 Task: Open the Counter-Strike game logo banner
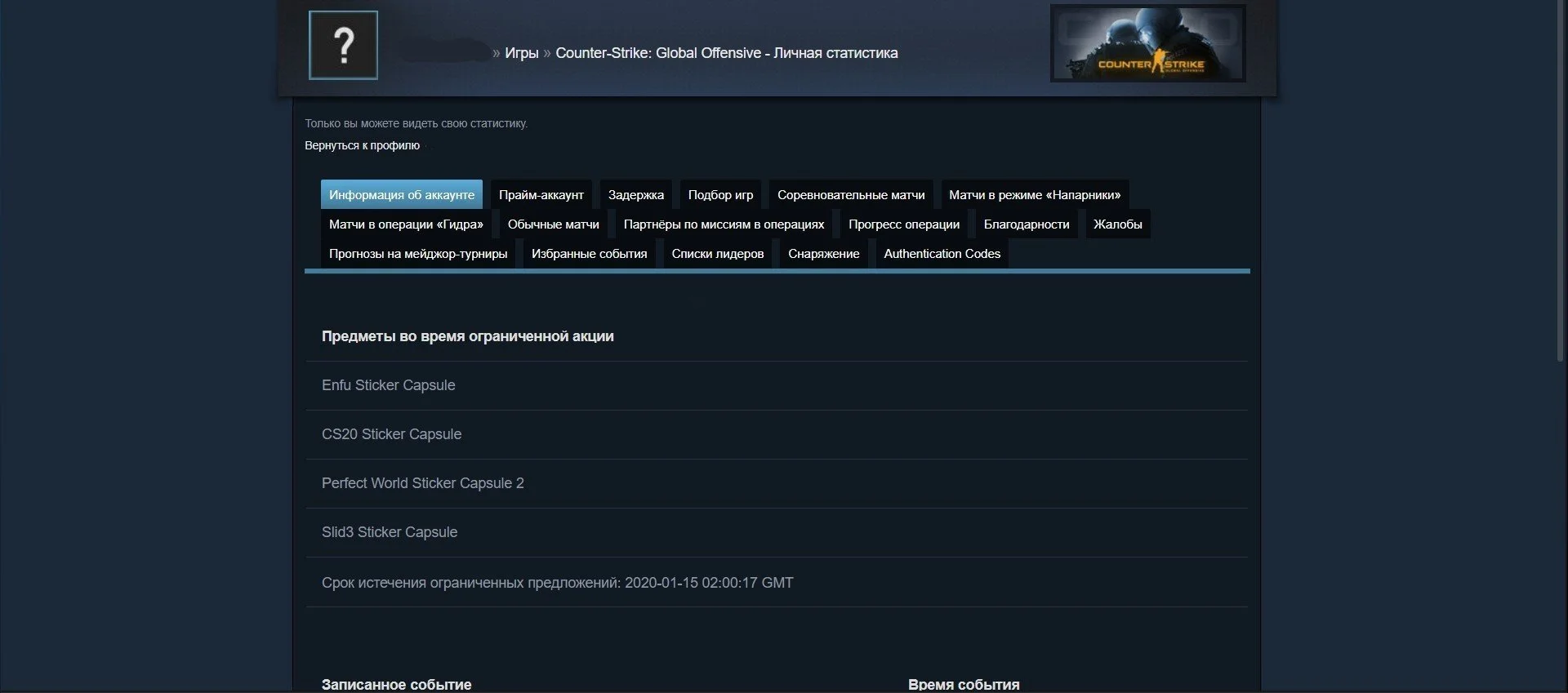(x=1147, y=43)
